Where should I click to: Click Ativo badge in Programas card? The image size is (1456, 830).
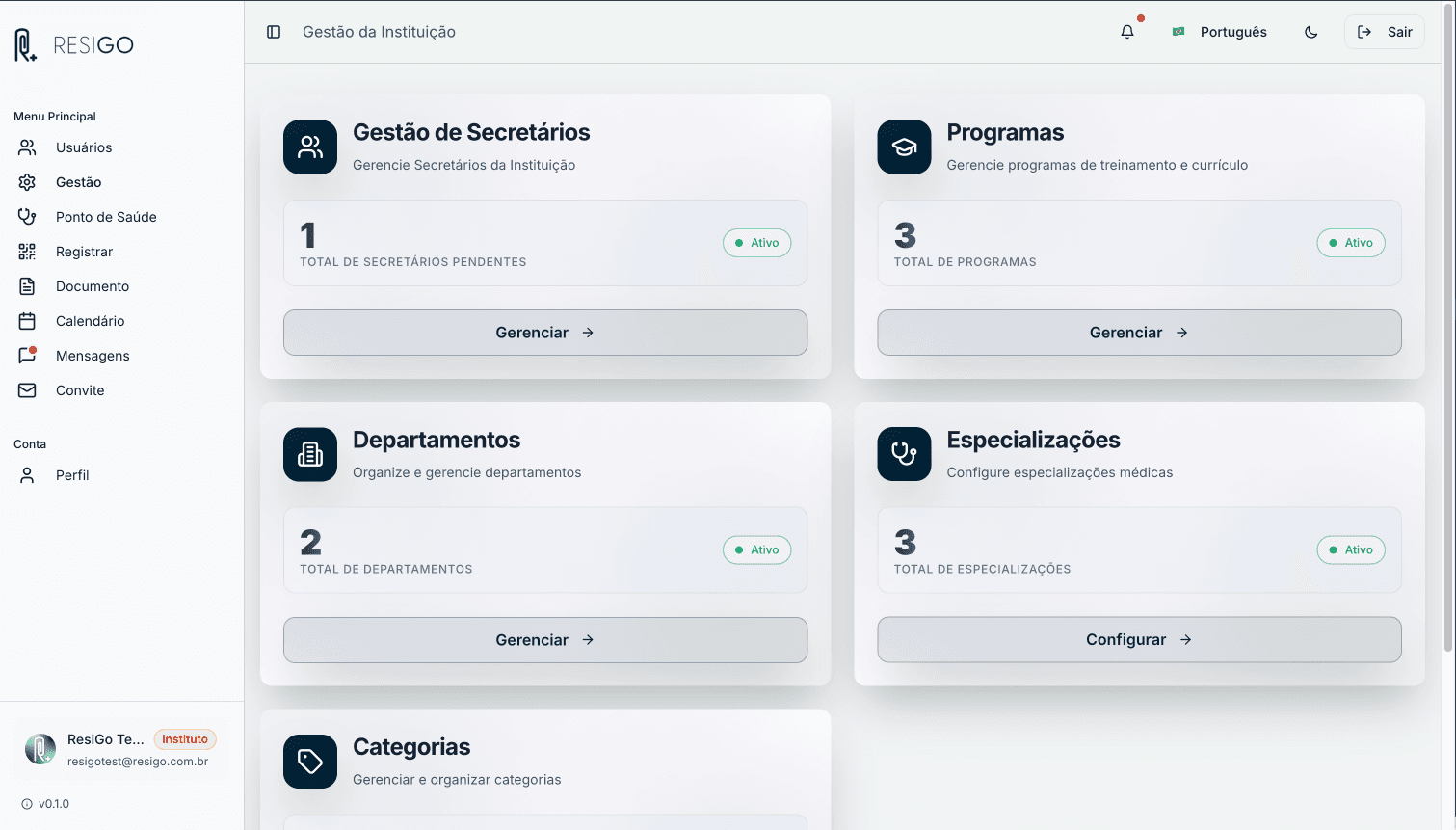tap(1351, 243)
